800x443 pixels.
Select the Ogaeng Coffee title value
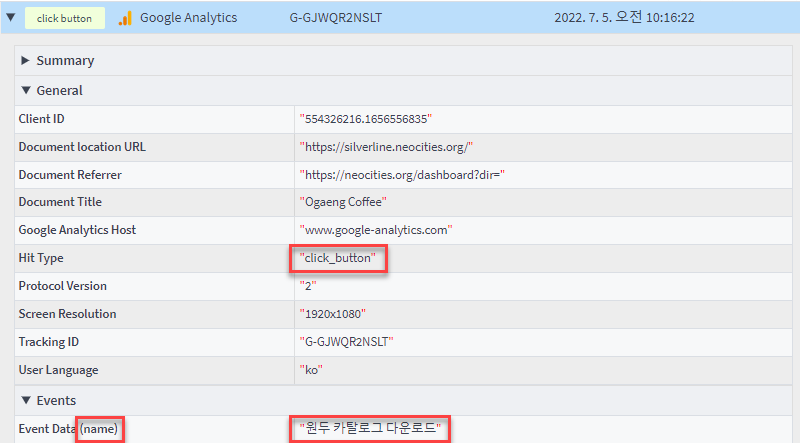[343, 203]
